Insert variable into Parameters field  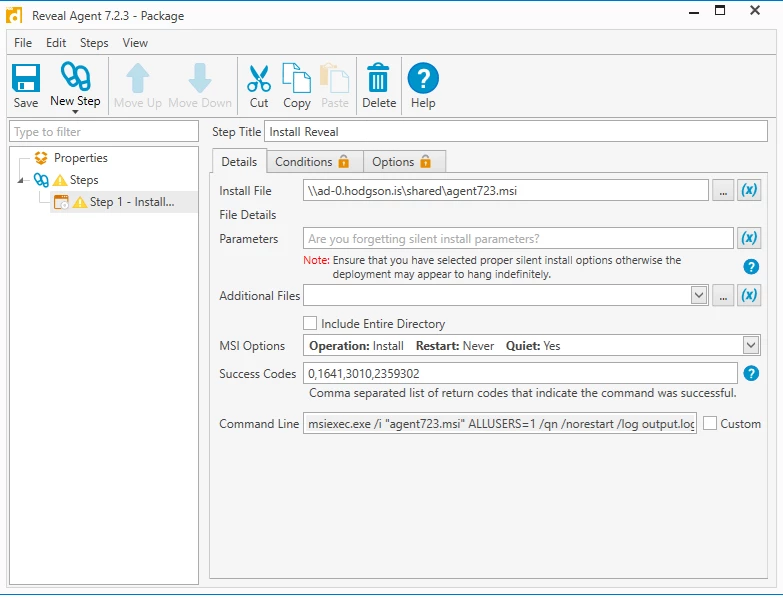pyautogui.click(x=749, y=238)
